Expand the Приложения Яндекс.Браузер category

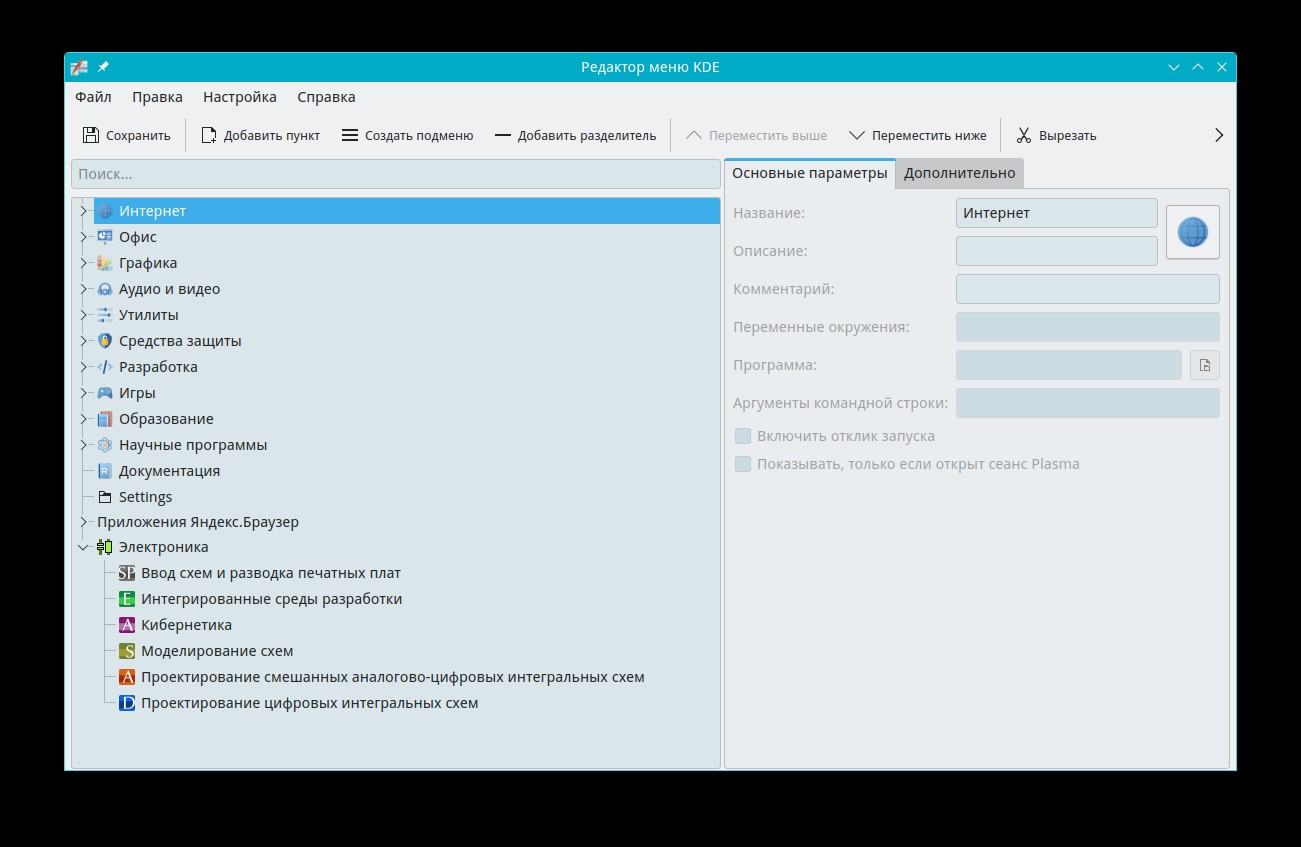(84, 522)
